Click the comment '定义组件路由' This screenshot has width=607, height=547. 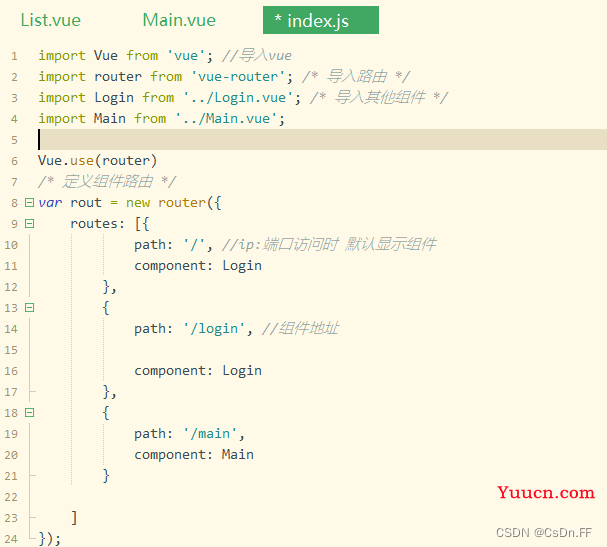pyautogui.click(x=107, y=182)
